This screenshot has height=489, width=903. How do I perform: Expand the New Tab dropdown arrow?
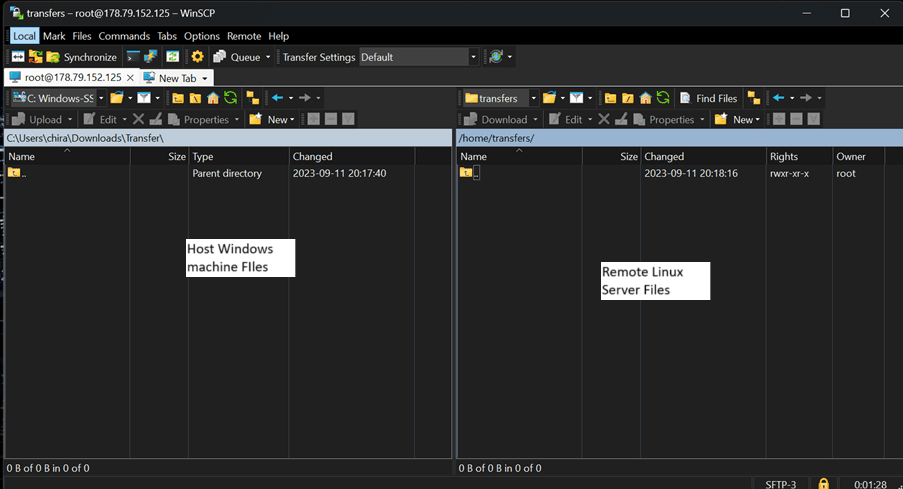click(204, 78)
